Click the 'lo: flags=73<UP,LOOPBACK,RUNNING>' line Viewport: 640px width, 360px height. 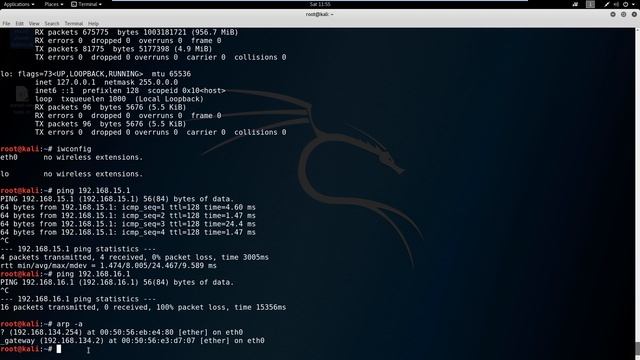click(96, 74)
